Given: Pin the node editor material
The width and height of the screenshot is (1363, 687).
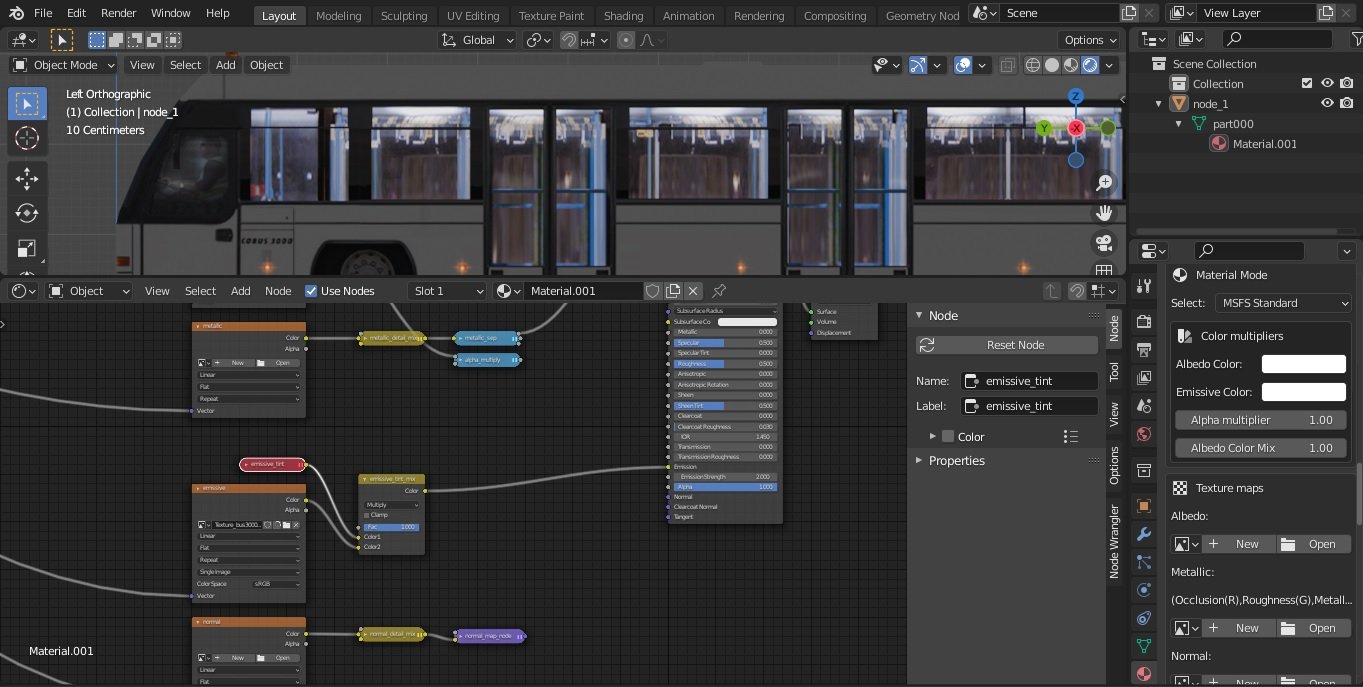Looking at the screenshot, I should coord(719,291).
